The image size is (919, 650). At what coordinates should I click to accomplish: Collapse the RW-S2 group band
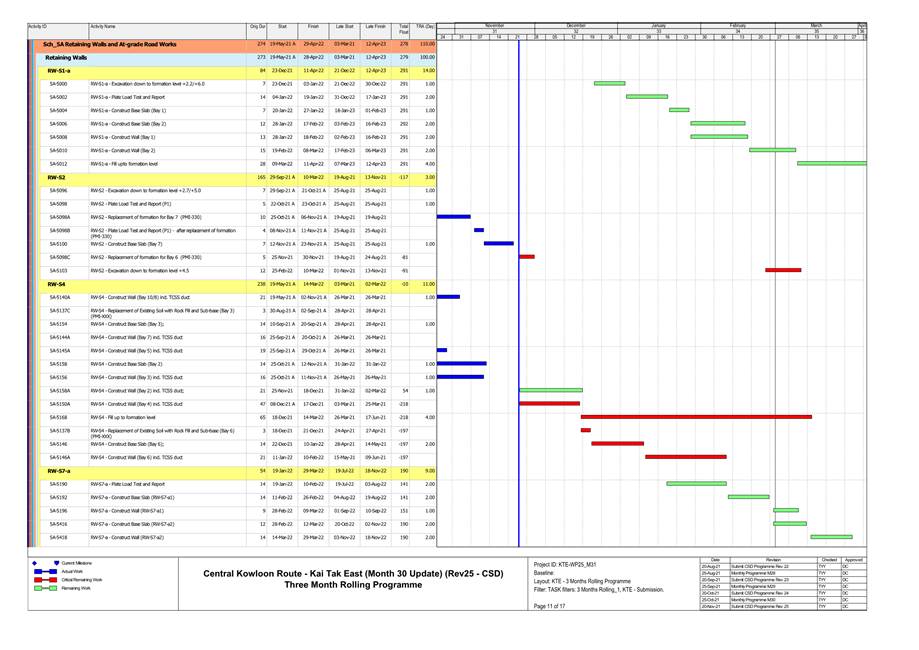tap(56, 177)
